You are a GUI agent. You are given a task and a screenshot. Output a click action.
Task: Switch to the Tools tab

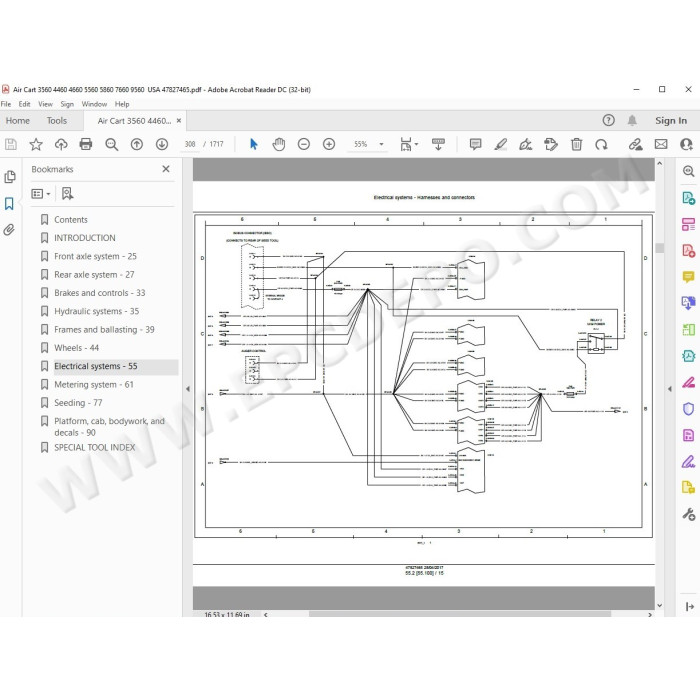(x=57, y=121)
